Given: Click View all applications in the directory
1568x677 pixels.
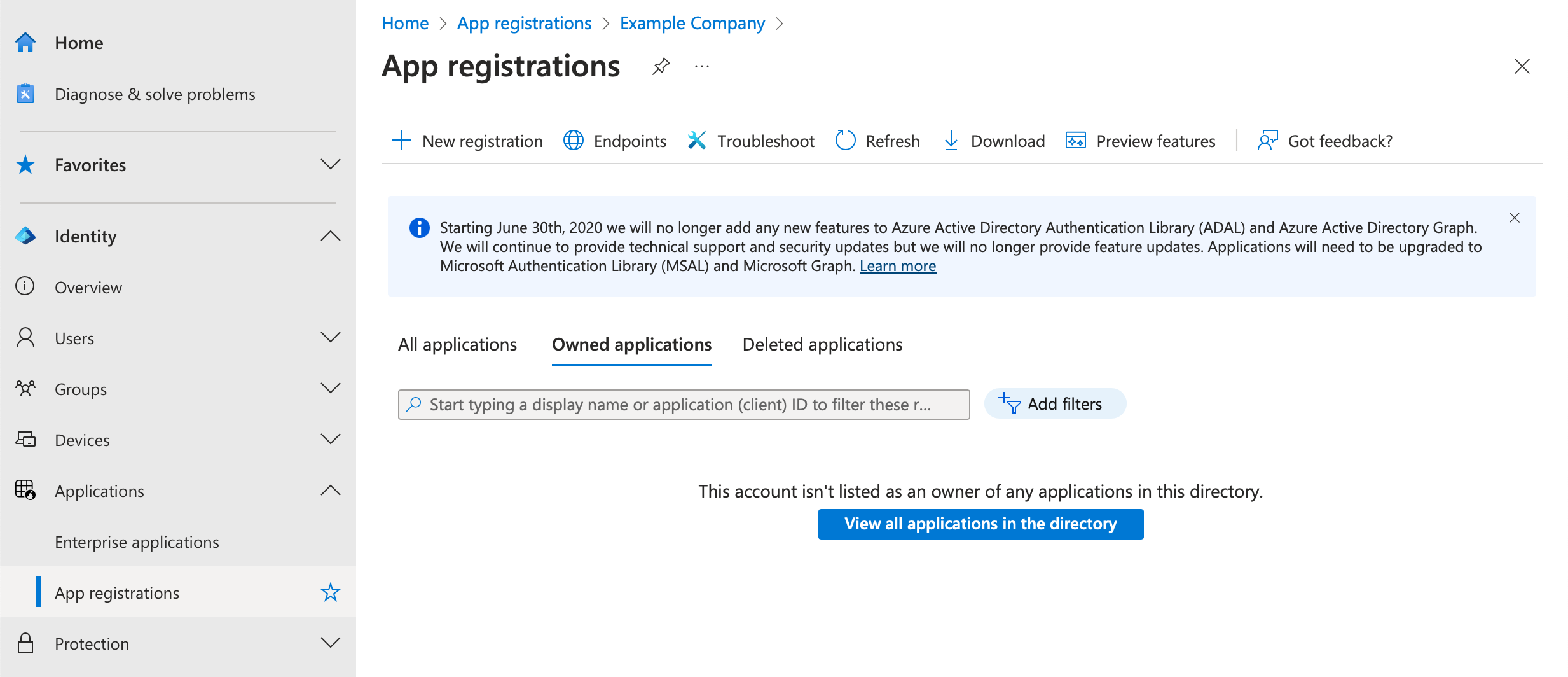Looking at the screenshot, I should tap(980, 524).
